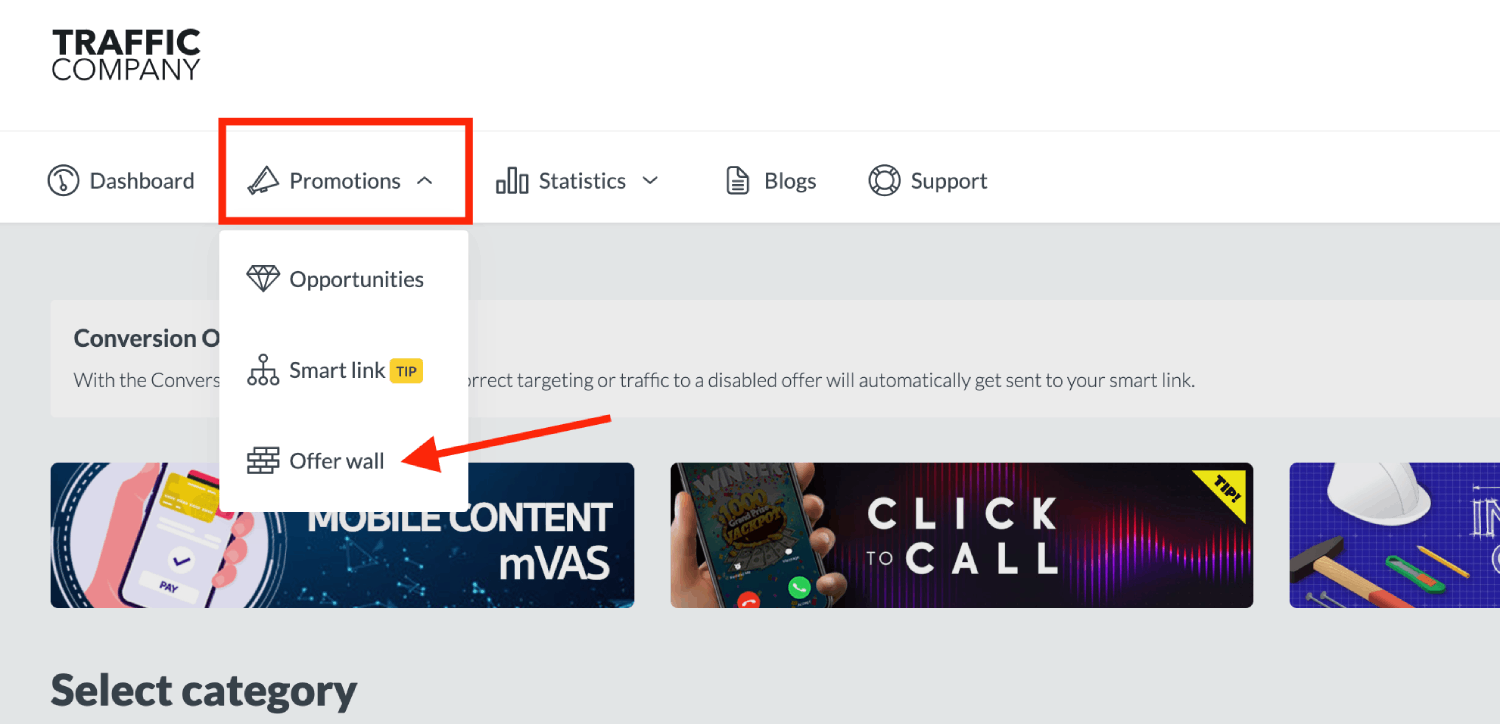Click the Traffic Company logo
This screenshot has width=1500, height=724.
[126, 55]
